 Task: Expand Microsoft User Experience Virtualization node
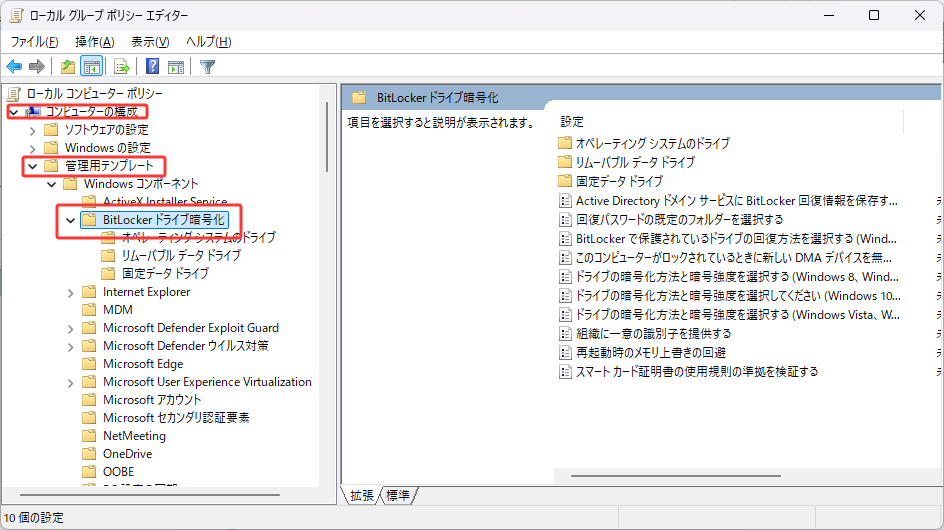(70, 383)
